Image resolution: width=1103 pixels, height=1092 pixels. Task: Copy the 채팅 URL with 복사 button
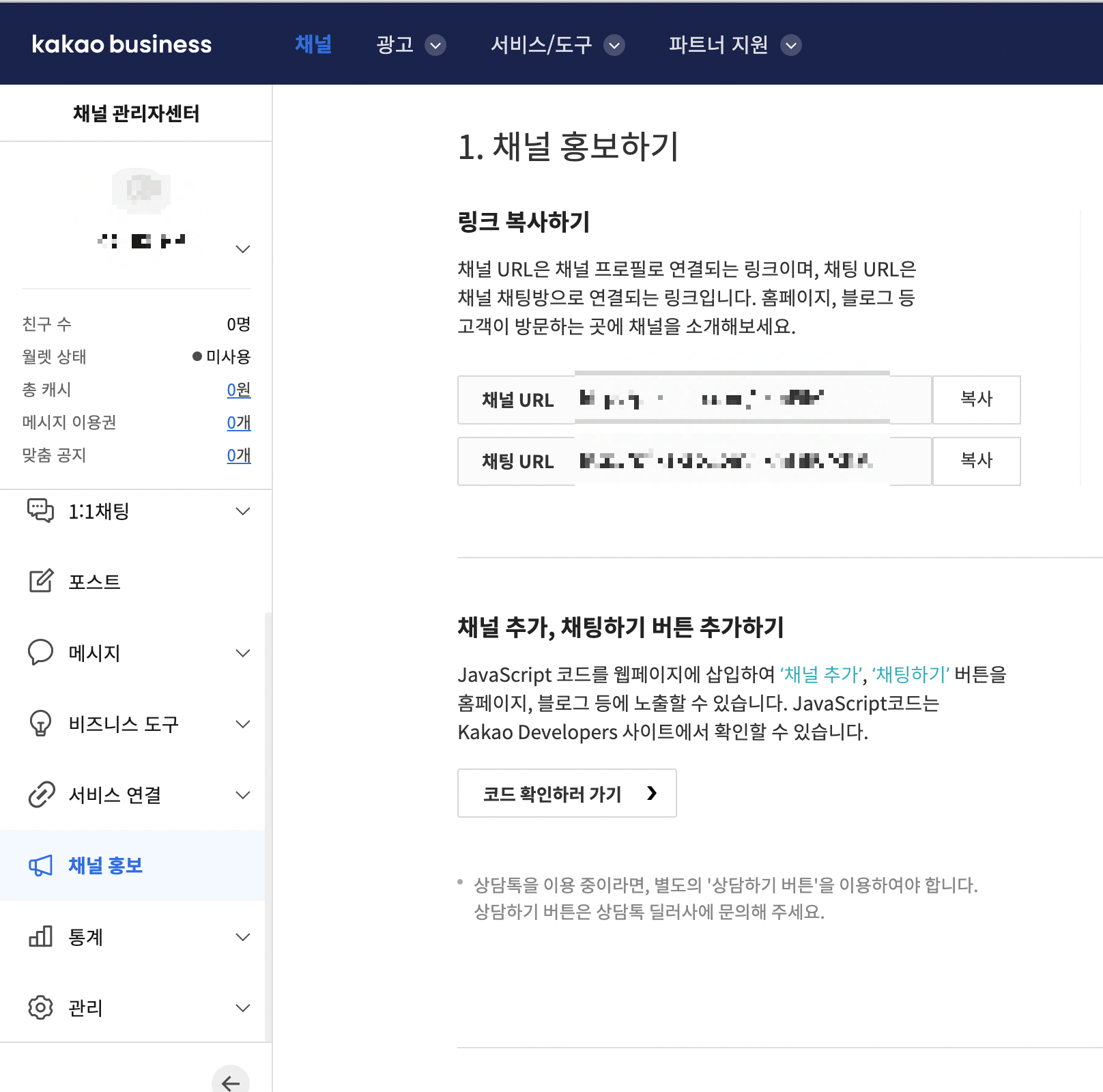click(x=976, y=461)
